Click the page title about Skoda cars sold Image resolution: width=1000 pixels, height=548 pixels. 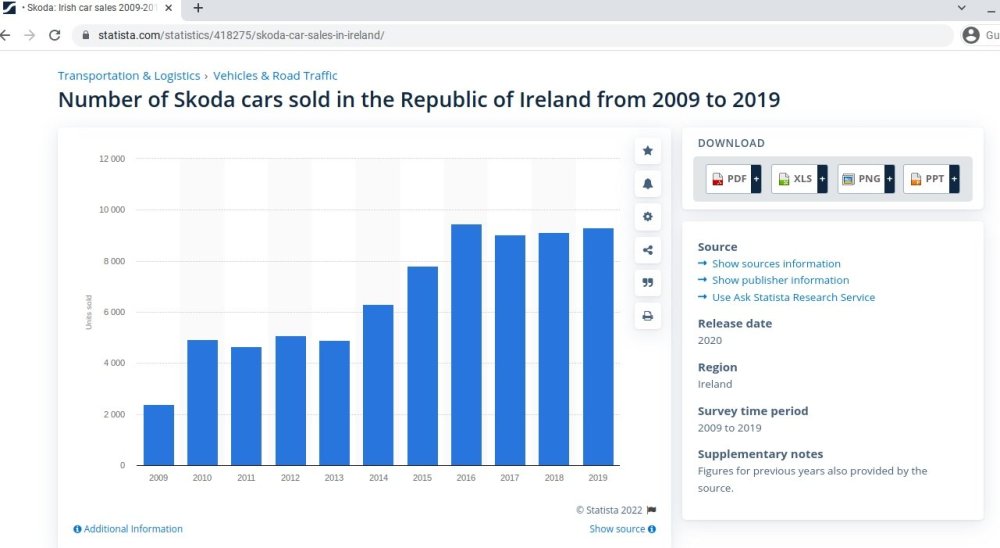pos(419,100)
